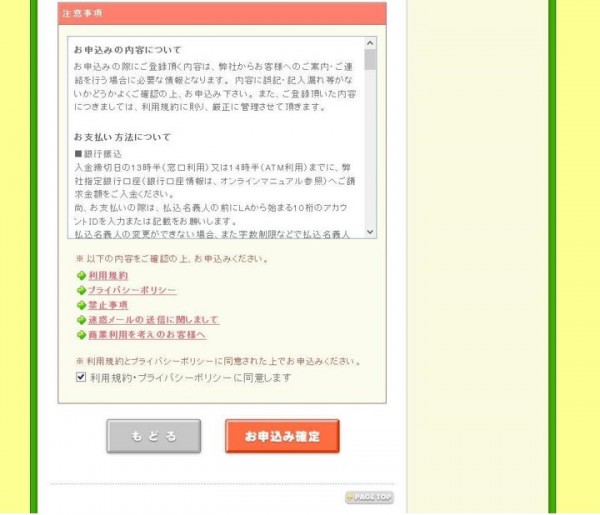Open 商業利用を考えのお客様へ link
Image resolution: width=600 pixels, height=515 pixels.
[x=147, y=335]
